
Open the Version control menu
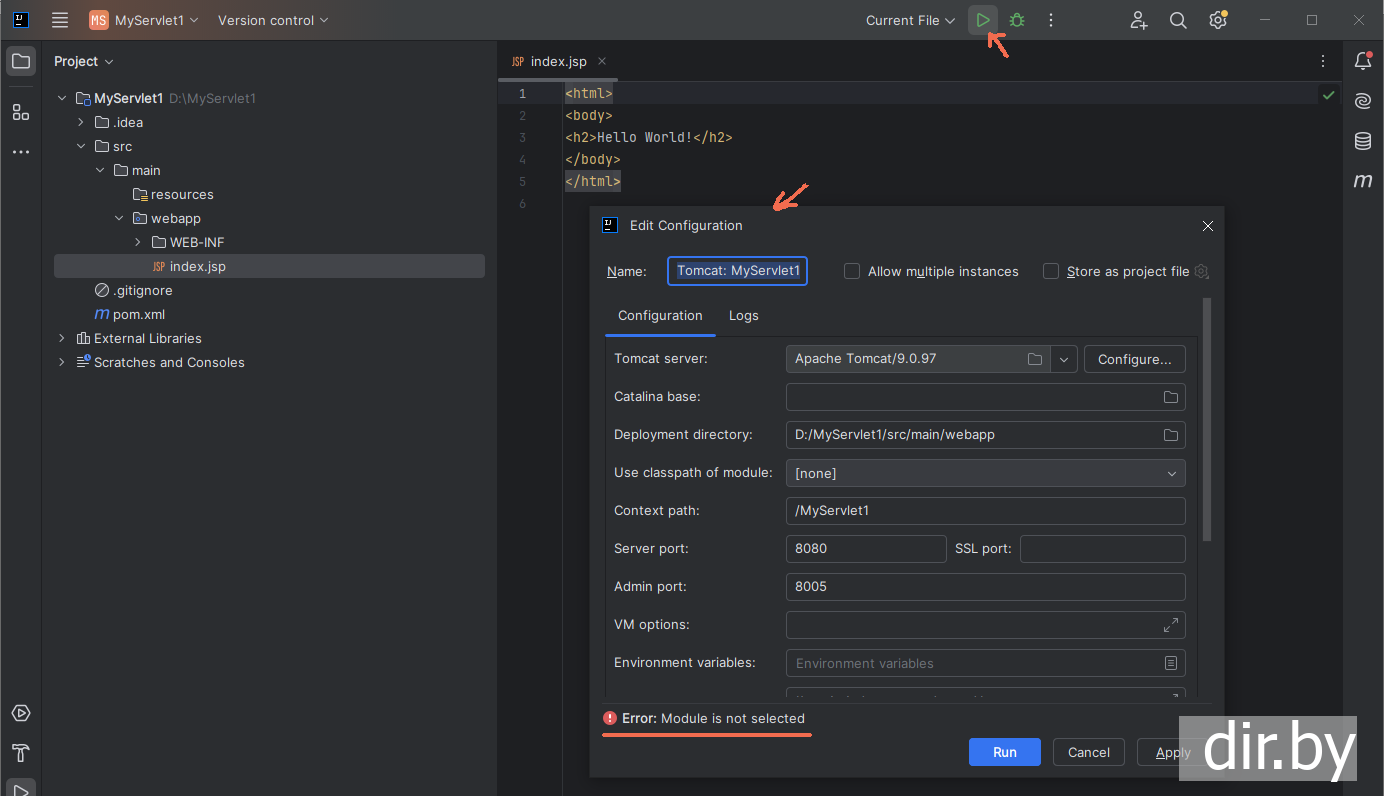click(272, 20)
